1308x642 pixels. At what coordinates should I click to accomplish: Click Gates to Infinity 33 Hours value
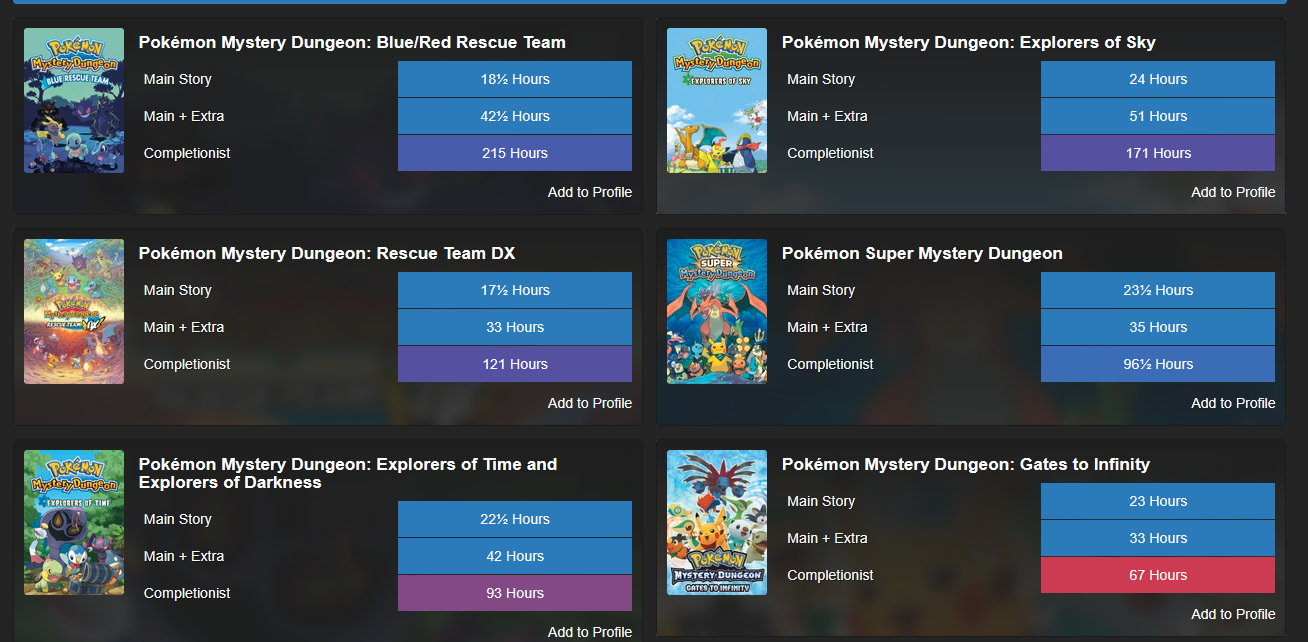(x=1158, y=538)
